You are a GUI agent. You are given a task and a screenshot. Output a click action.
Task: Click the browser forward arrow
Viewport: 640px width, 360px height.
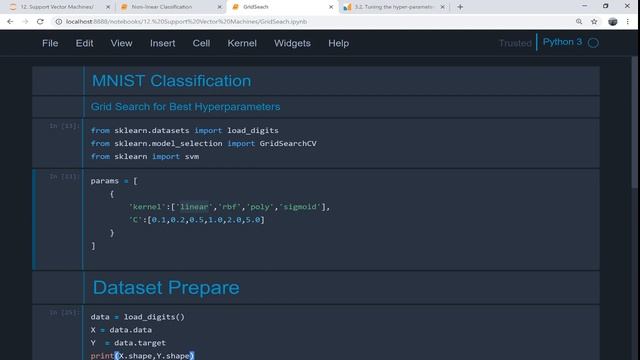[25, 22]
